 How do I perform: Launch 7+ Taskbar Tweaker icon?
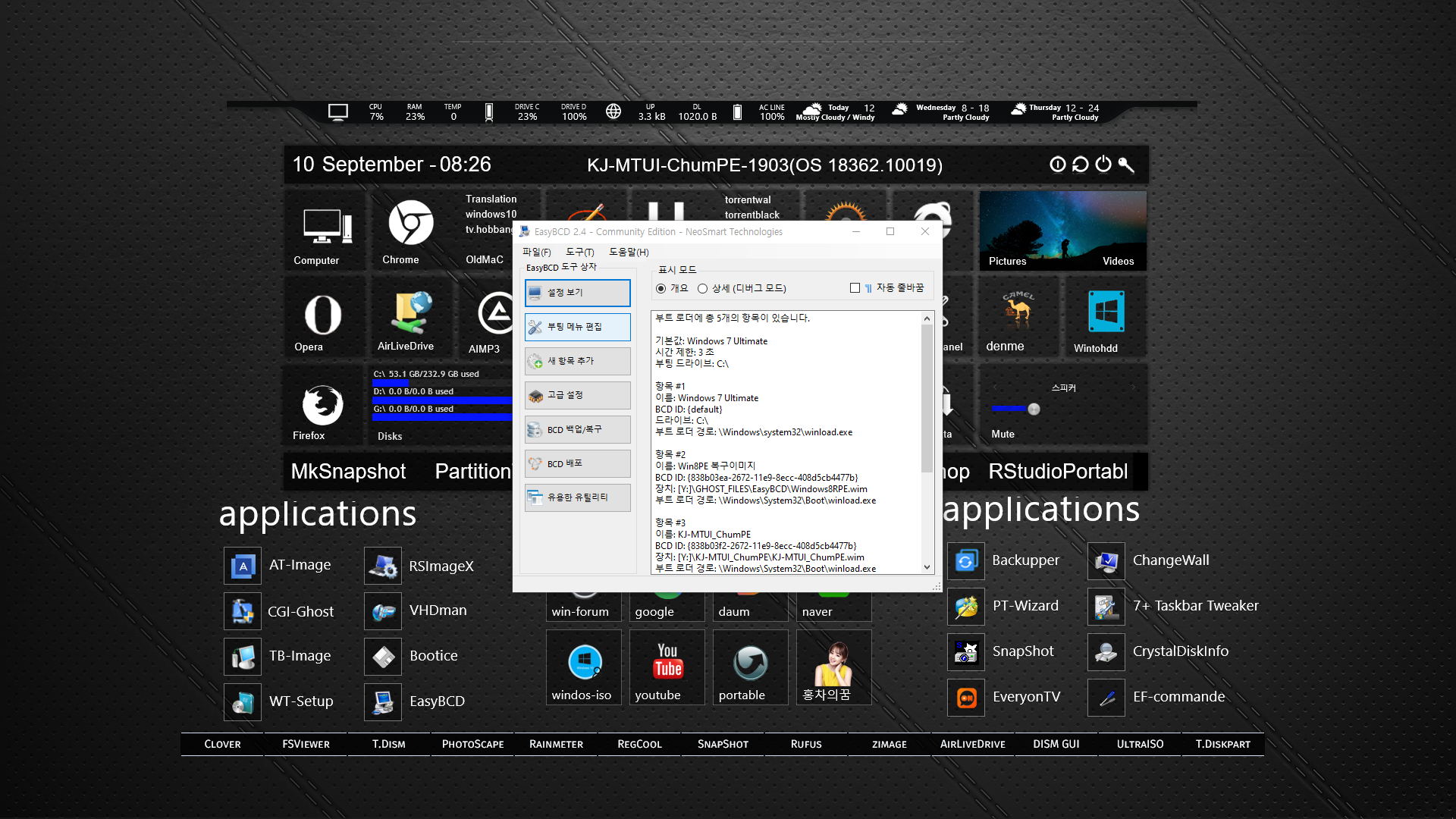(1106, 607)
